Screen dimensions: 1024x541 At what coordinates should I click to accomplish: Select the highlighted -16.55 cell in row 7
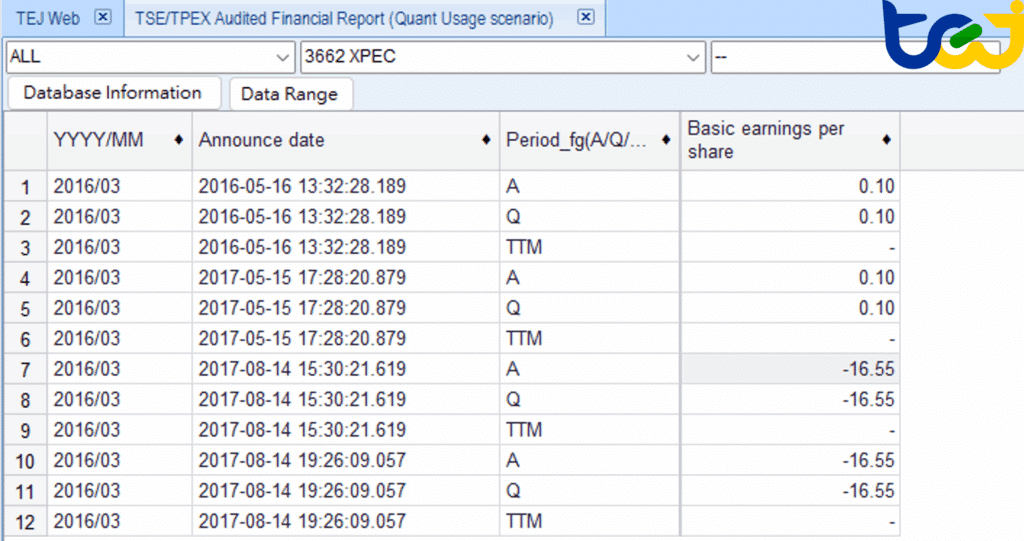(x=790, y=369)
